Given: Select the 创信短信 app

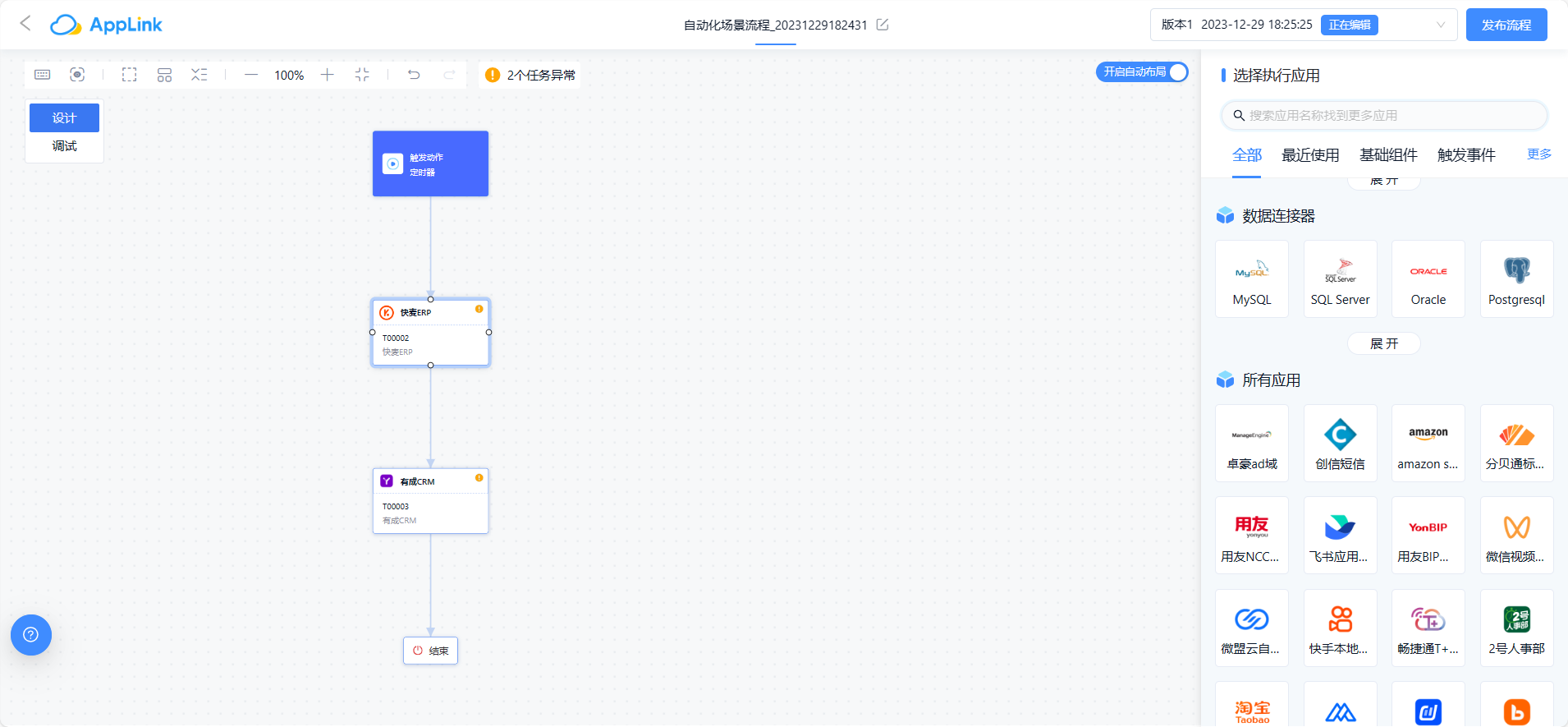Looking at the screenshot, I should [x=1340, y=444].
